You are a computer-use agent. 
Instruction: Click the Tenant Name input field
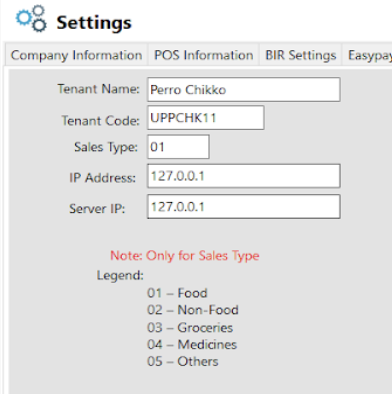click(x=244, y=90)
